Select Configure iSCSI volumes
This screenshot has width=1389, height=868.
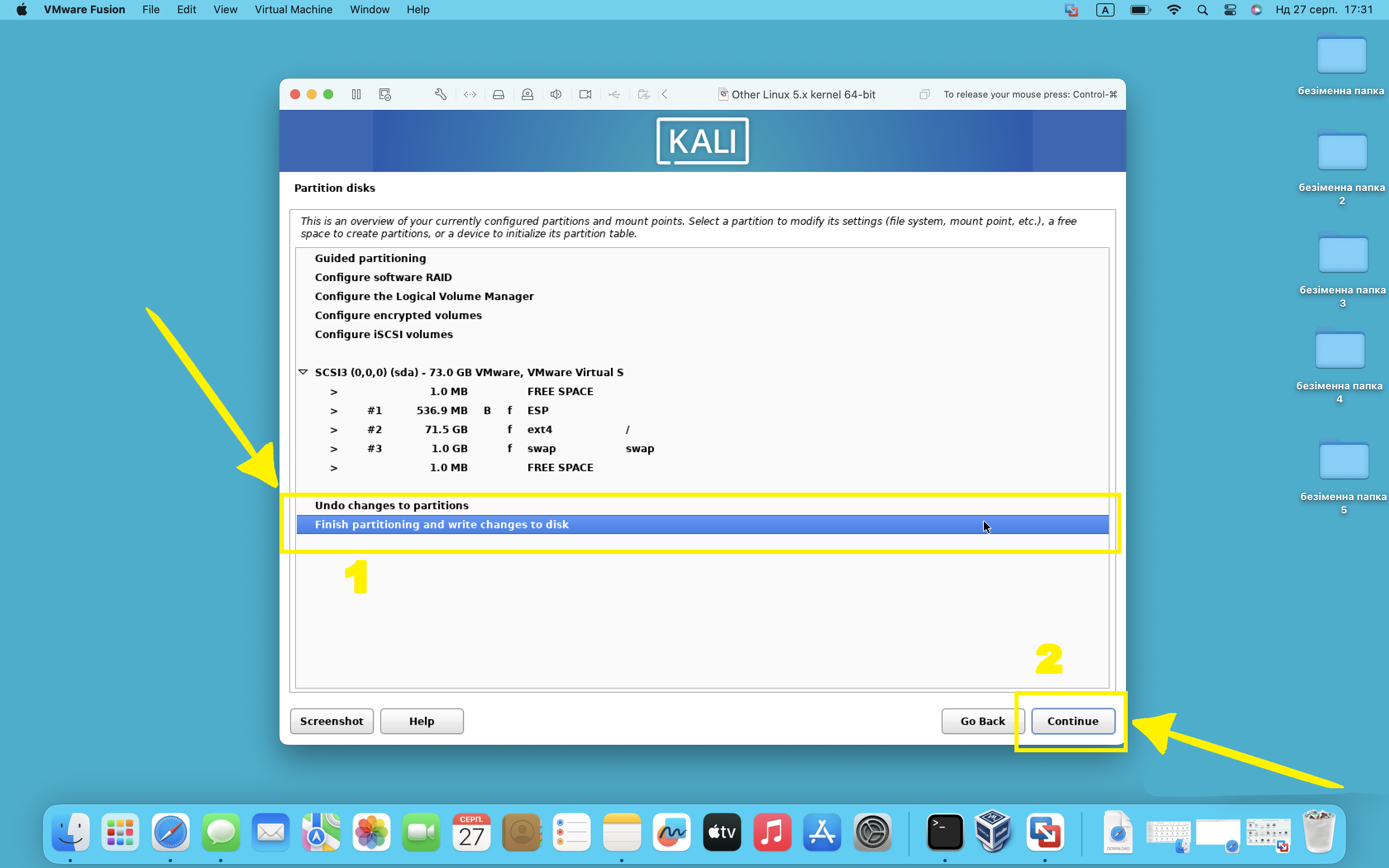tap(702, 334)
